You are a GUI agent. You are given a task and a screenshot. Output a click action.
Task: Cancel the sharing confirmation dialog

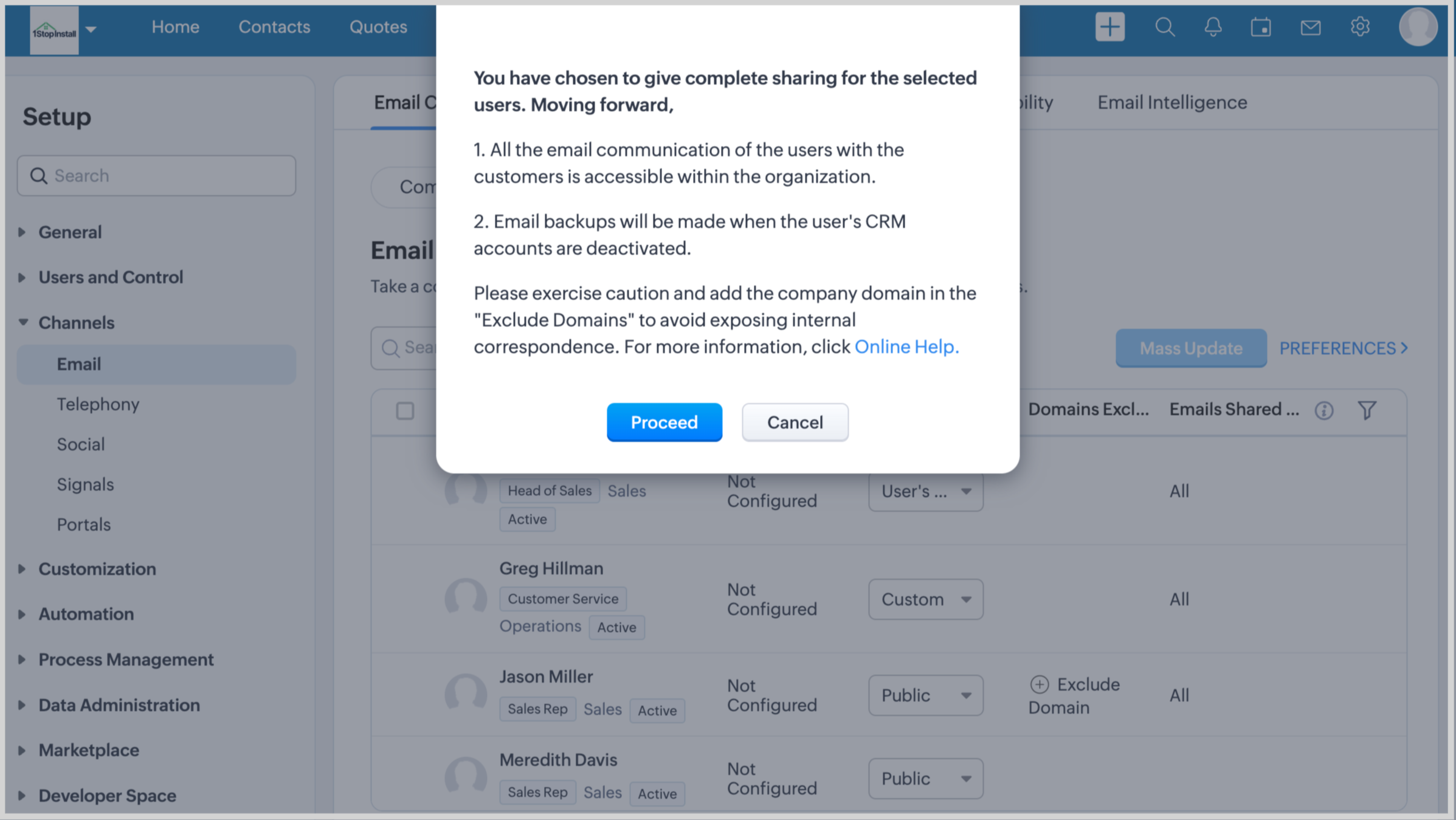(795, 422)
